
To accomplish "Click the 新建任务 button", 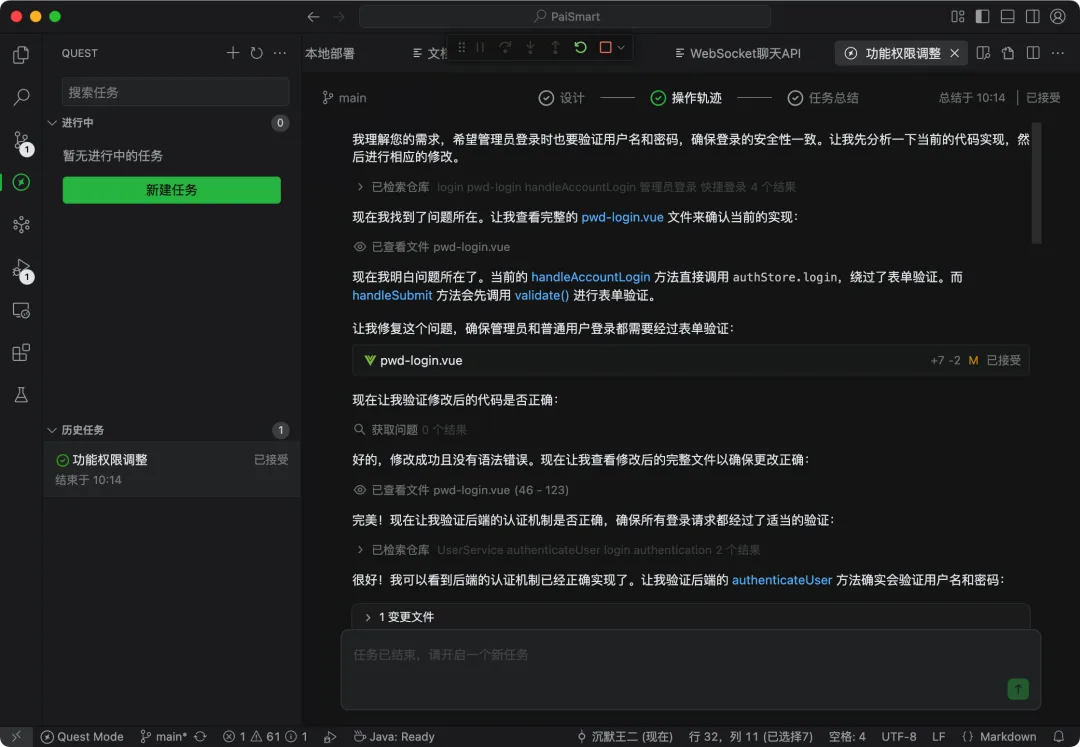I will (172, 190).
